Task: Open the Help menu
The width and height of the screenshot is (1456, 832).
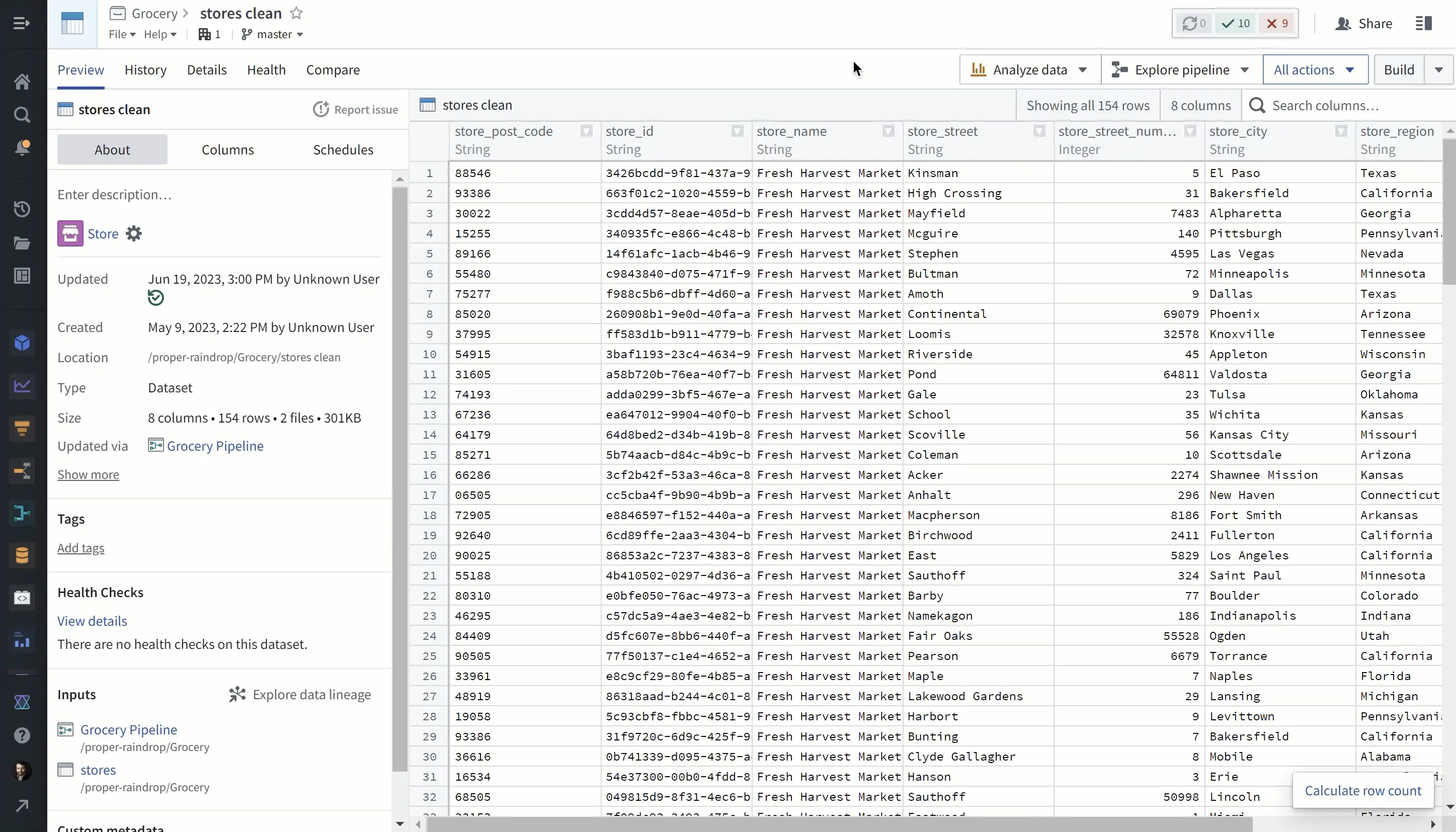Action: tap(160, 34)
